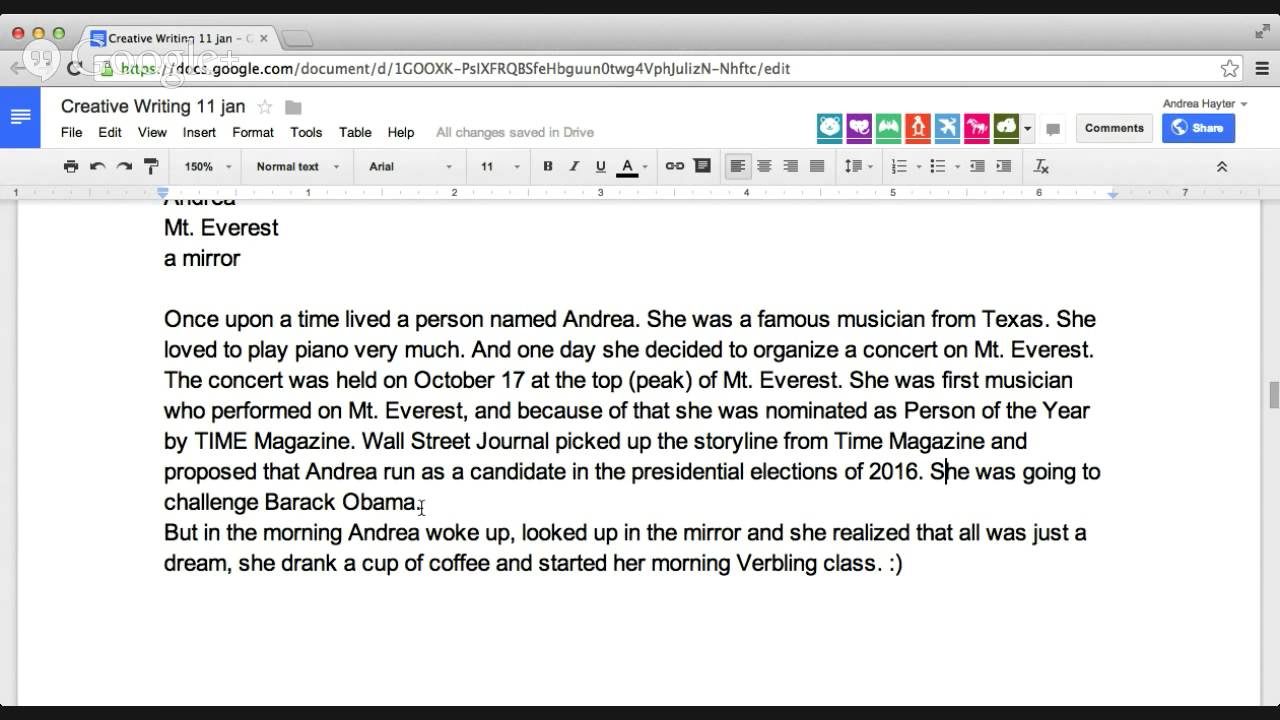This screenshot has width=1280, height=720.
Task: Click the Comments button
Action: (x=1114, y=128)
